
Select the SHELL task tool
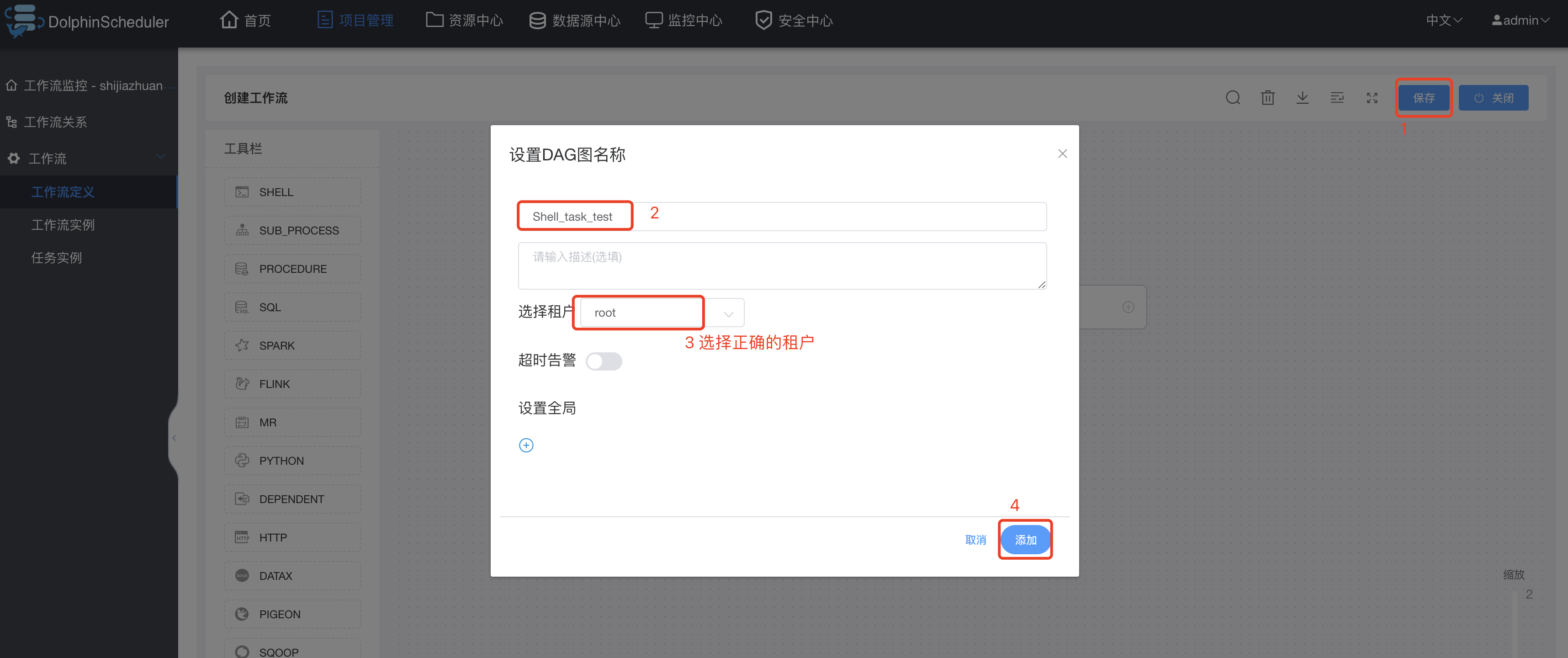292,192
